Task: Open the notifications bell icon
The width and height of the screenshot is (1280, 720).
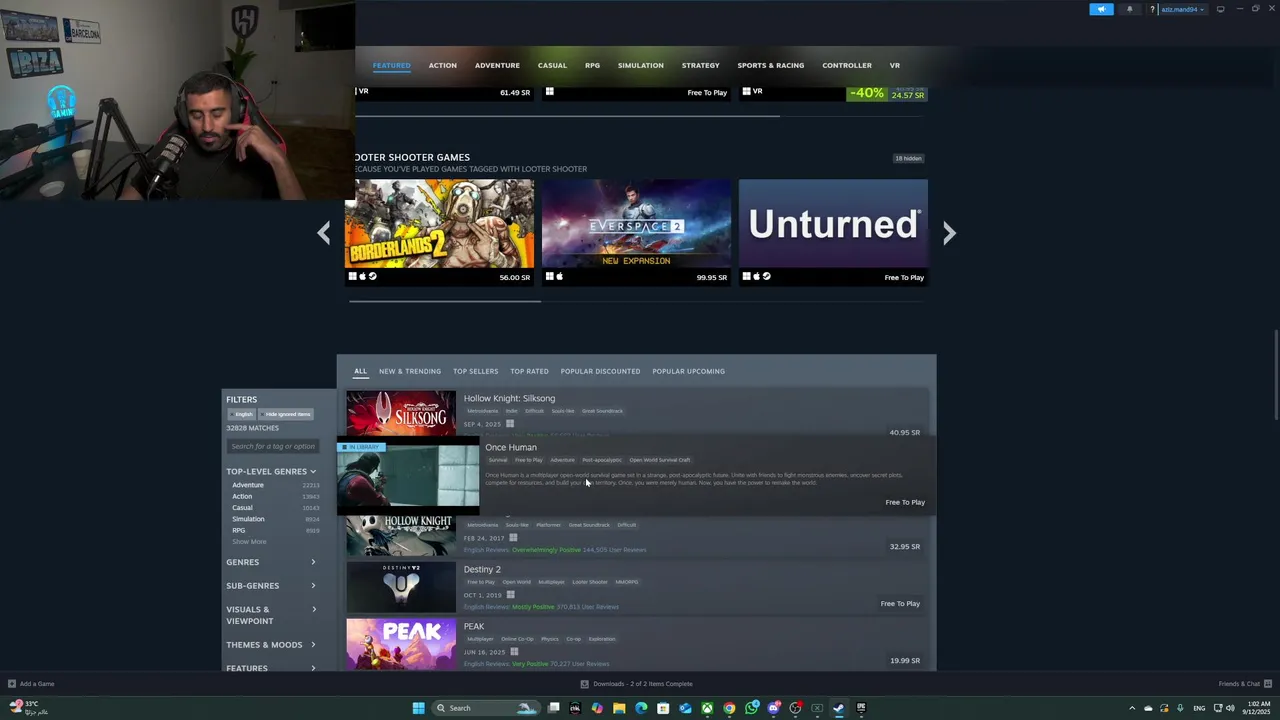Action: (x=1130, y=9)
